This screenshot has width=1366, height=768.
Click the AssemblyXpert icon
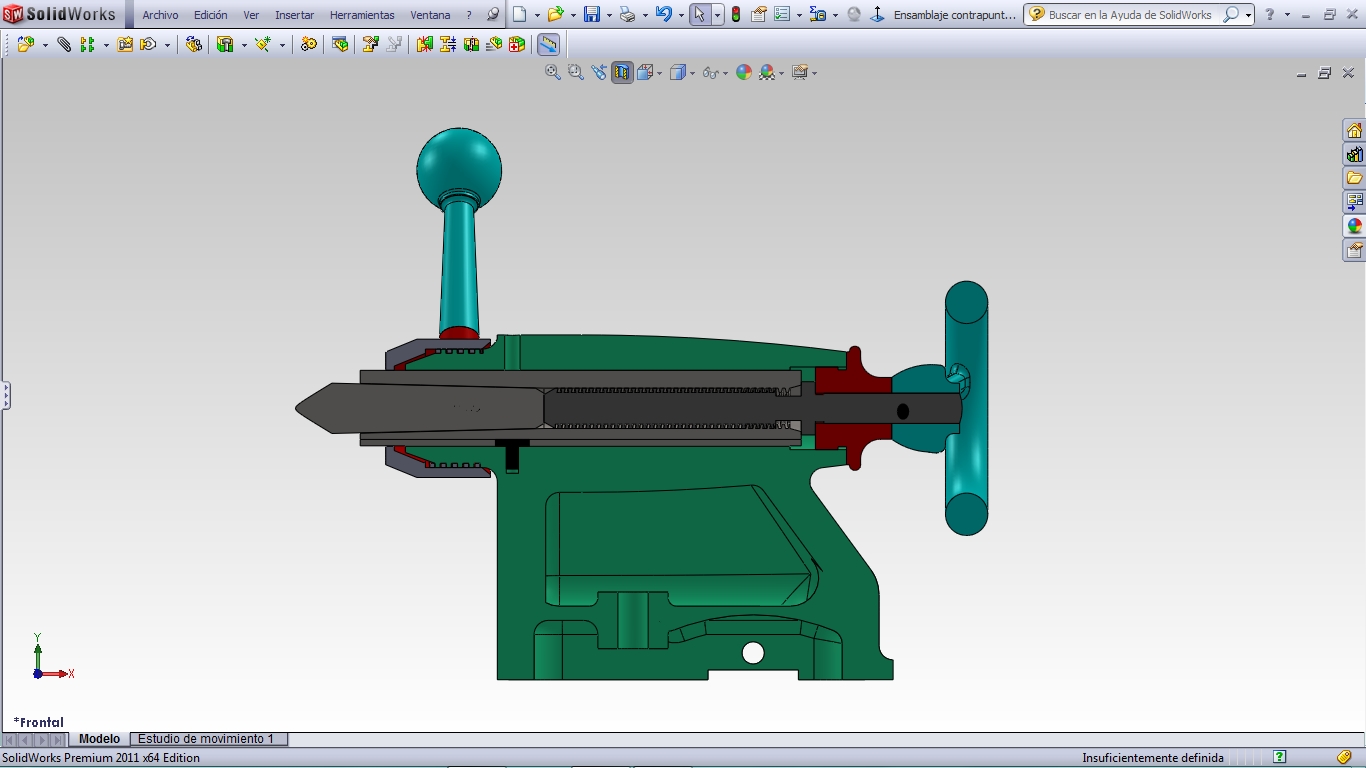click(x=516, y=45)
